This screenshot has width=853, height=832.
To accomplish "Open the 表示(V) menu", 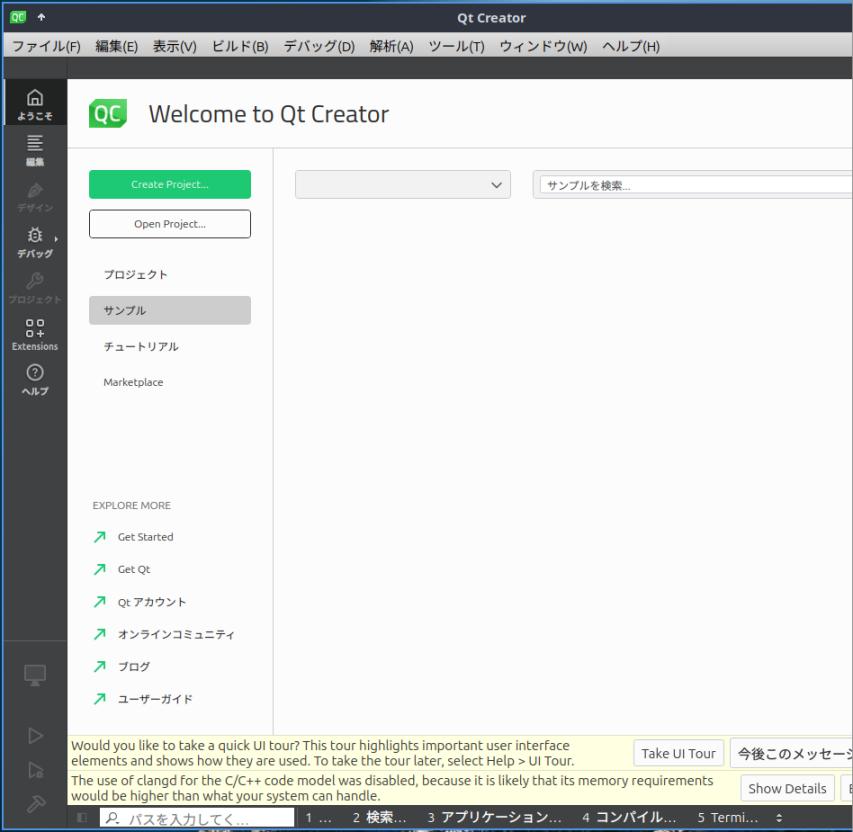I will (175, 46).
